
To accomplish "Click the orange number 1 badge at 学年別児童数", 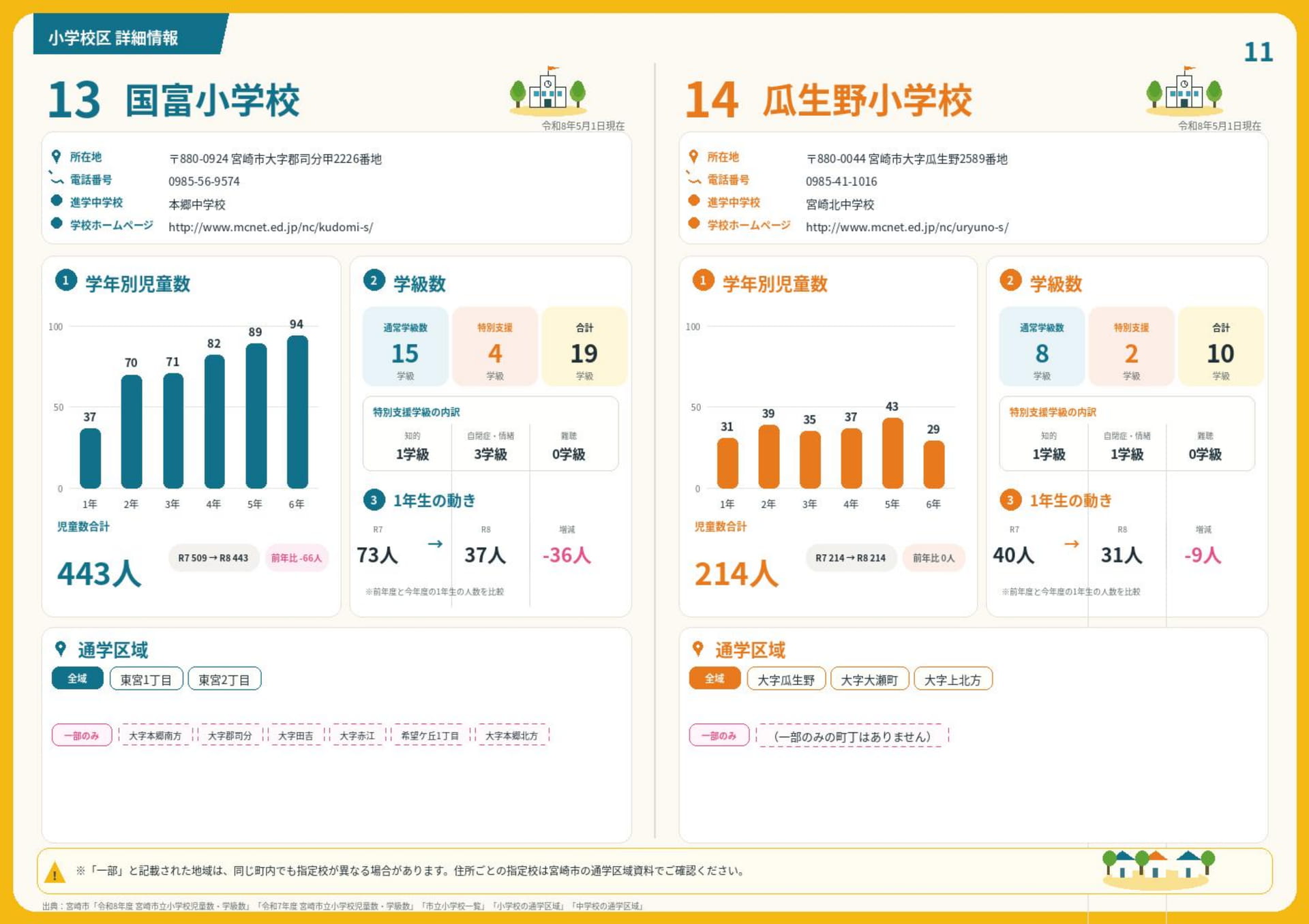I will tap(703, 280).
